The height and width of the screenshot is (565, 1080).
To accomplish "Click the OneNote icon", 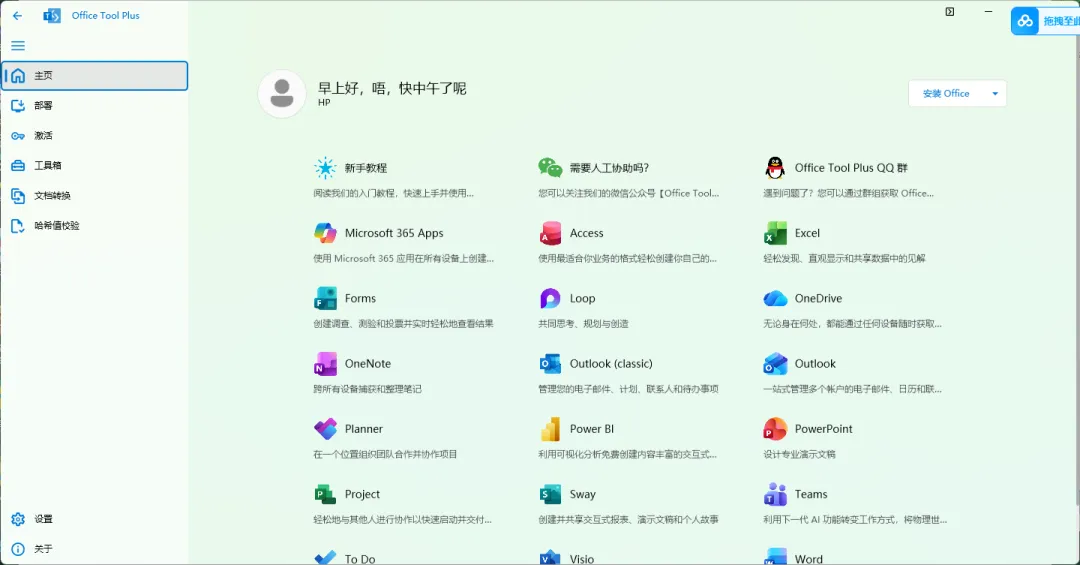I will coord(325,364).
